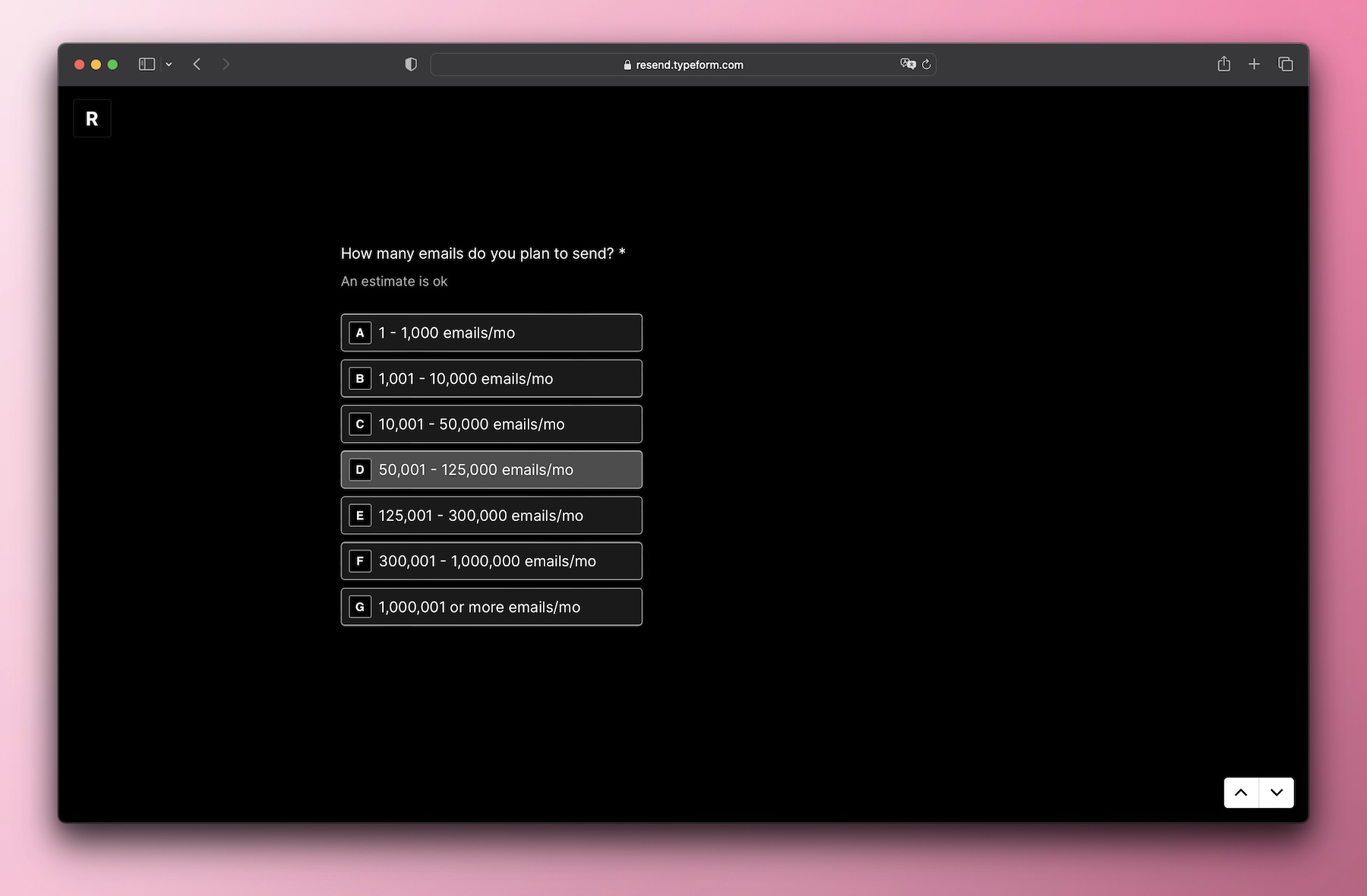Click the R logo in the top corner
This screenshot has width=1367, height=896.
pos(92,118)
